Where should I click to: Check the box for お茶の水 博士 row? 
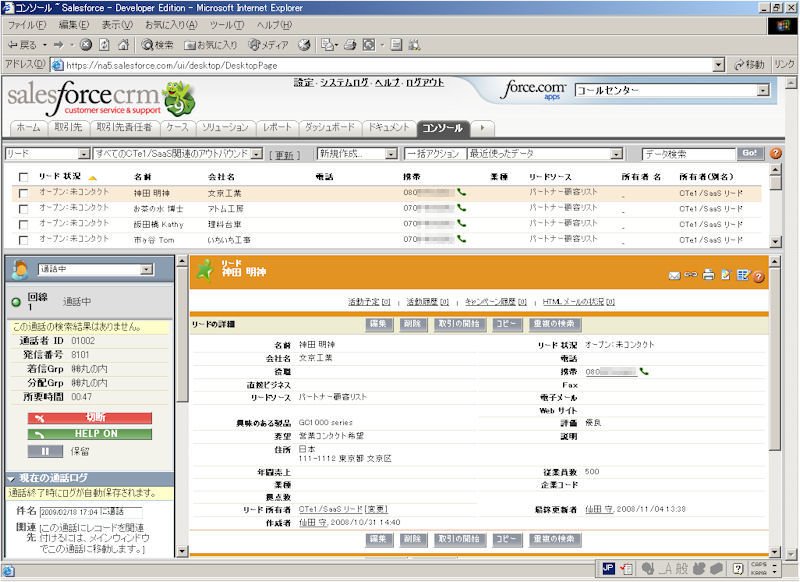(23, 209)
